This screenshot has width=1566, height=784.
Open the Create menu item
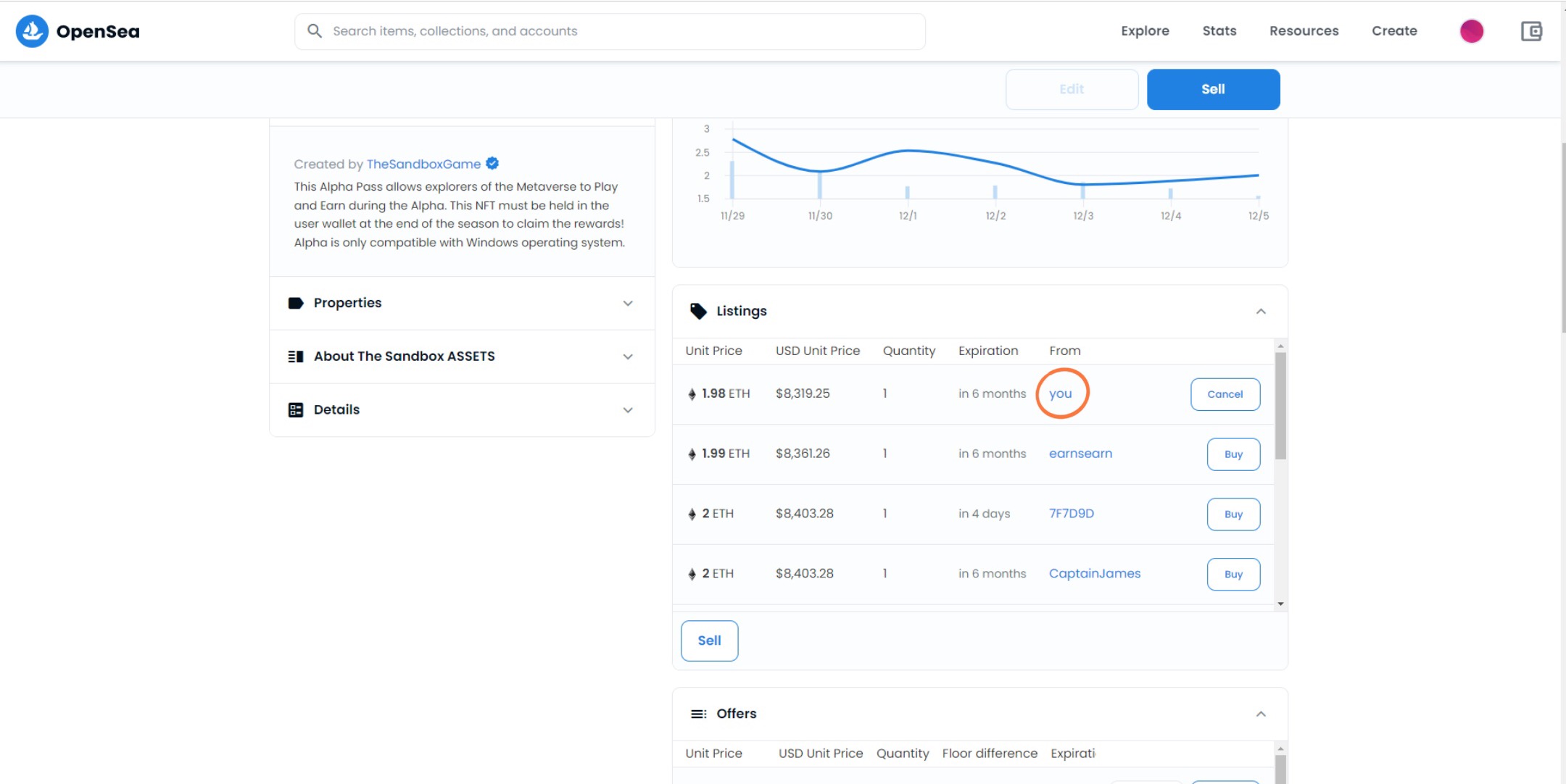1394,30
